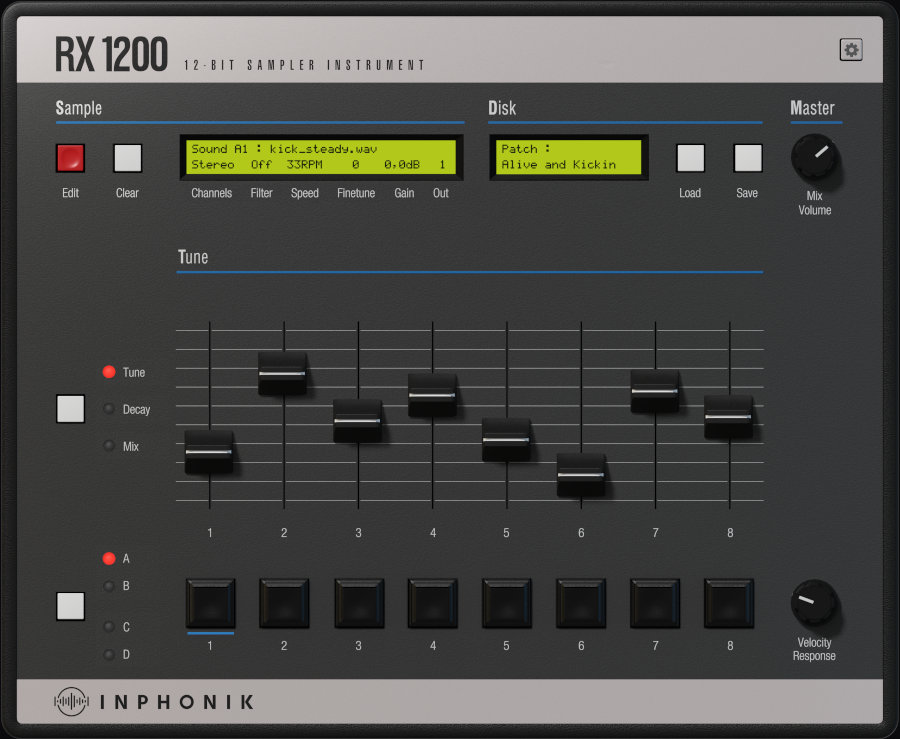This screenshot has width=900, height=739.
Task: Click the Clear sample button
Action: tap(126, 158)
